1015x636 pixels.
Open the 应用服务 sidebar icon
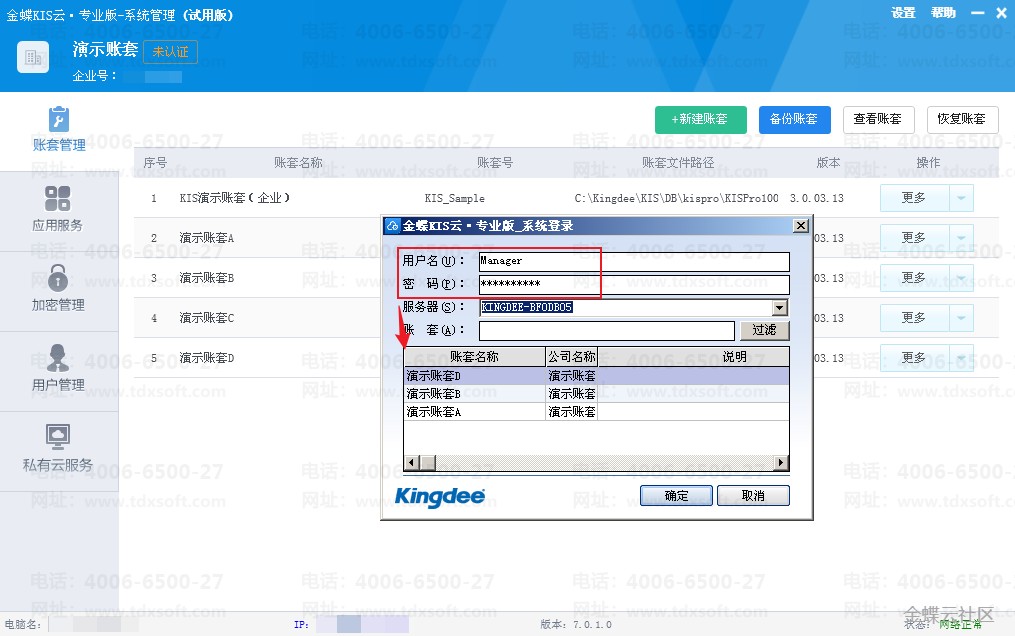tap(58, 199)
